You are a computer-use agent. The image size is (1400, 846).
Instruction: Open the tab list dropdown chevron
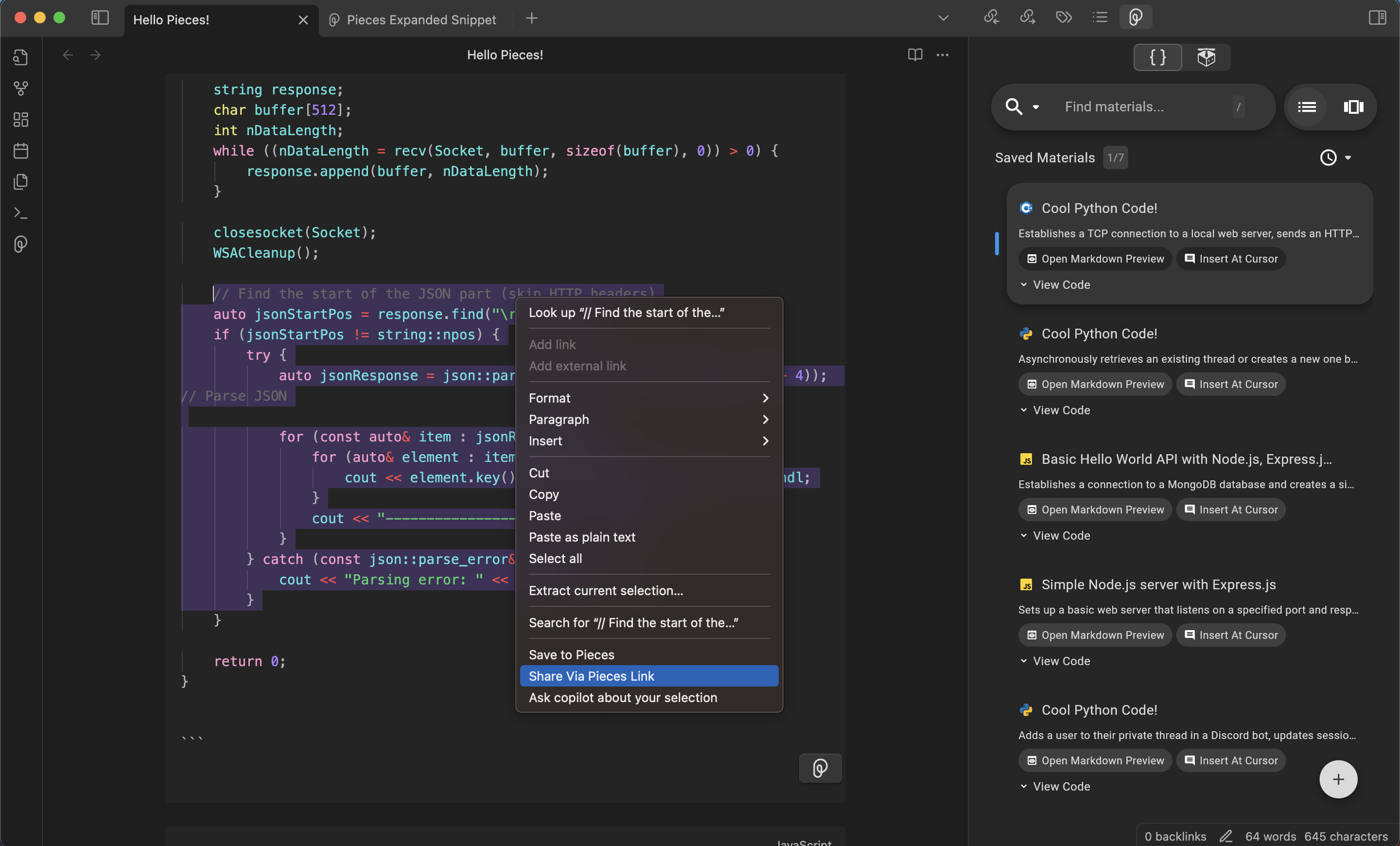[943, 18]
